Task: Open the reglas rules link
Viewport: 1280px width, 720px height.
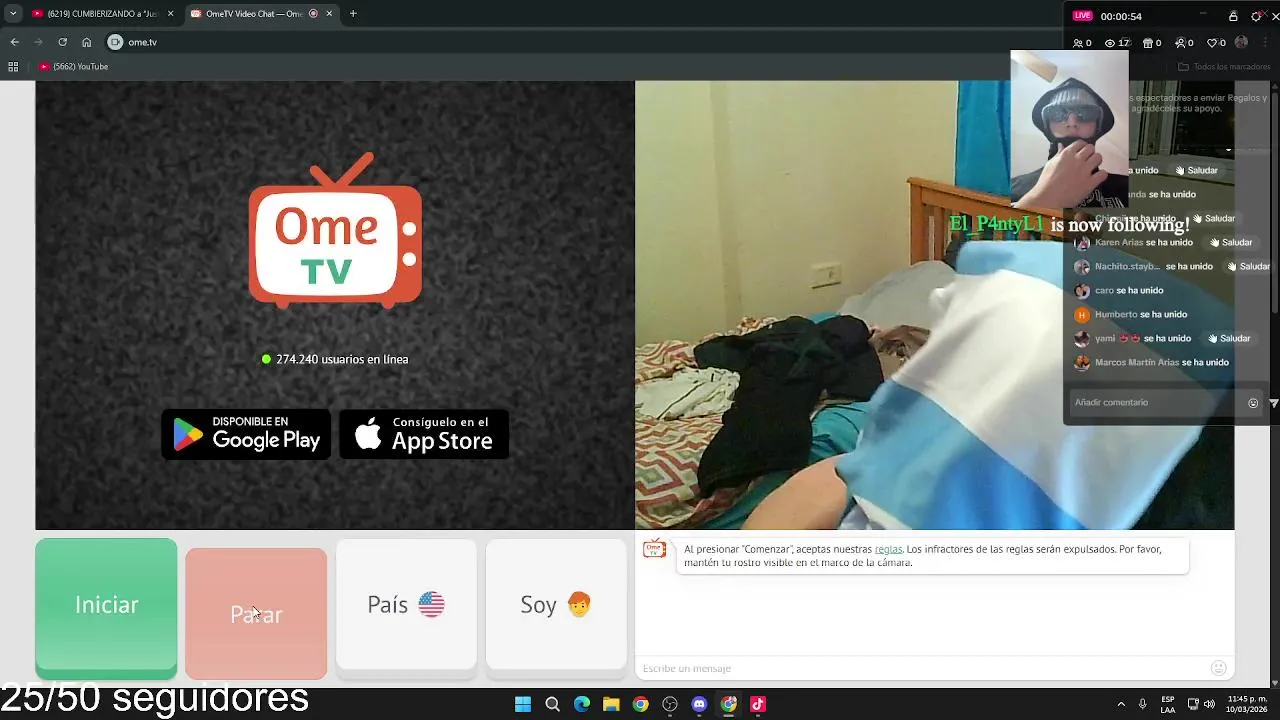Action: [x=888, y=549]
